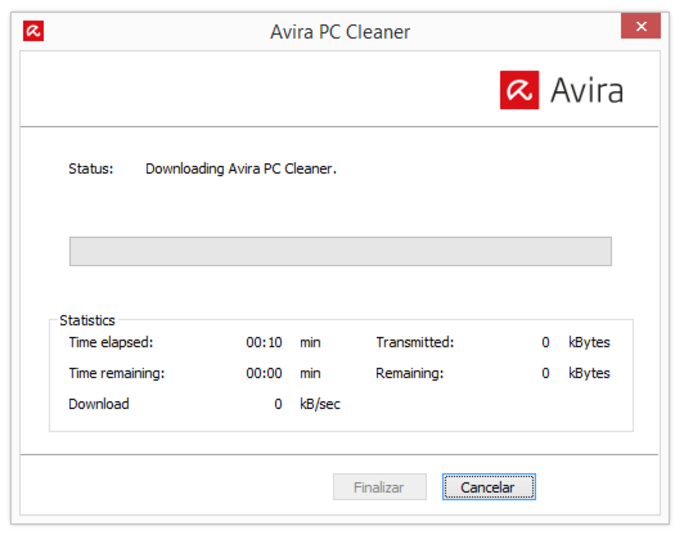Click the 'Status:' label

[x=91, y=169]
